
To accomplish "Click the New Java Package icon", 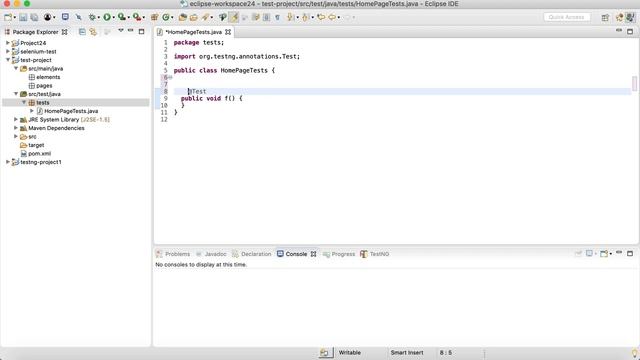I will pos(154,17).
